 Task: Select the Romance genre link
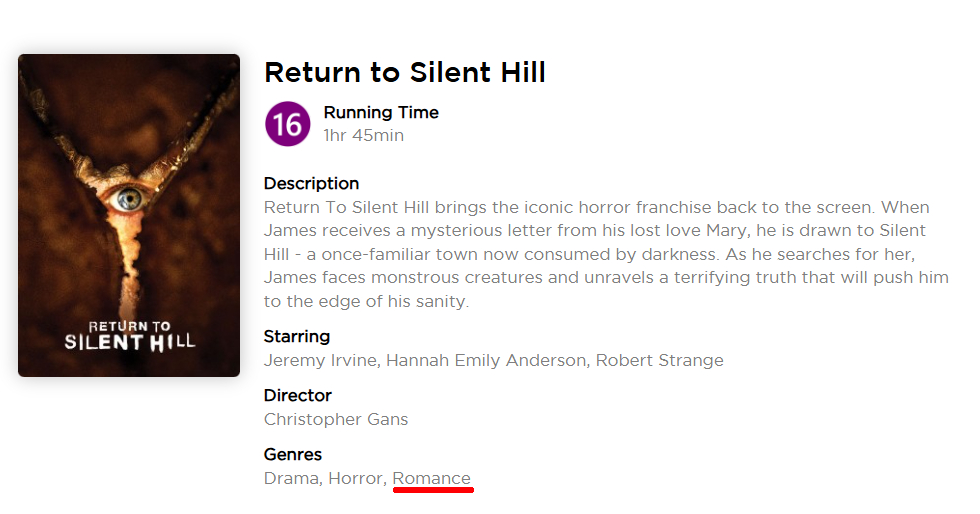pos(431,478)
